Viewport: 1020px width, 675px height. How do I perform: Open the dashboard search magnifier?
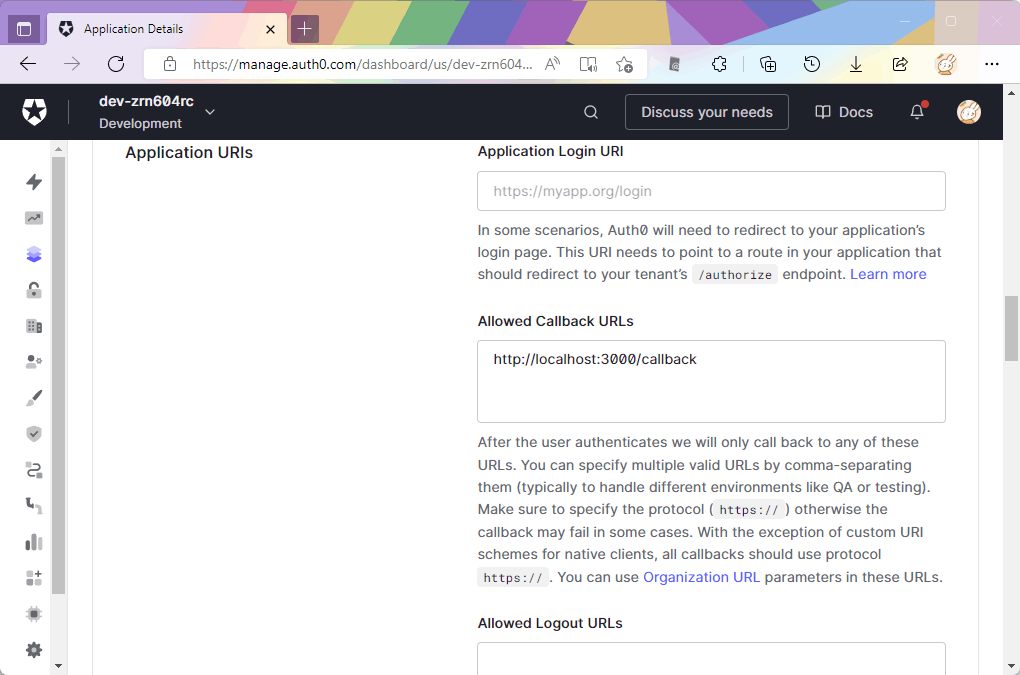pyautogui.click(x=591, y=112)
